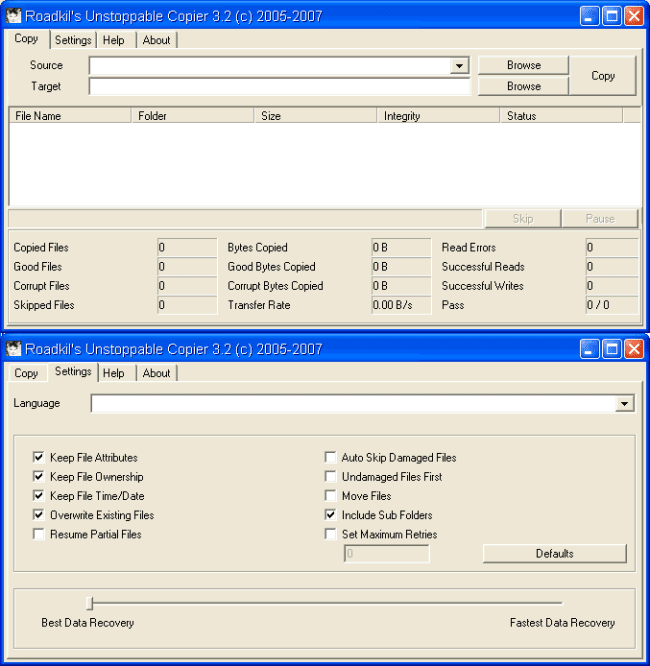Open the Language dropdown arrow

click(624, 404)
